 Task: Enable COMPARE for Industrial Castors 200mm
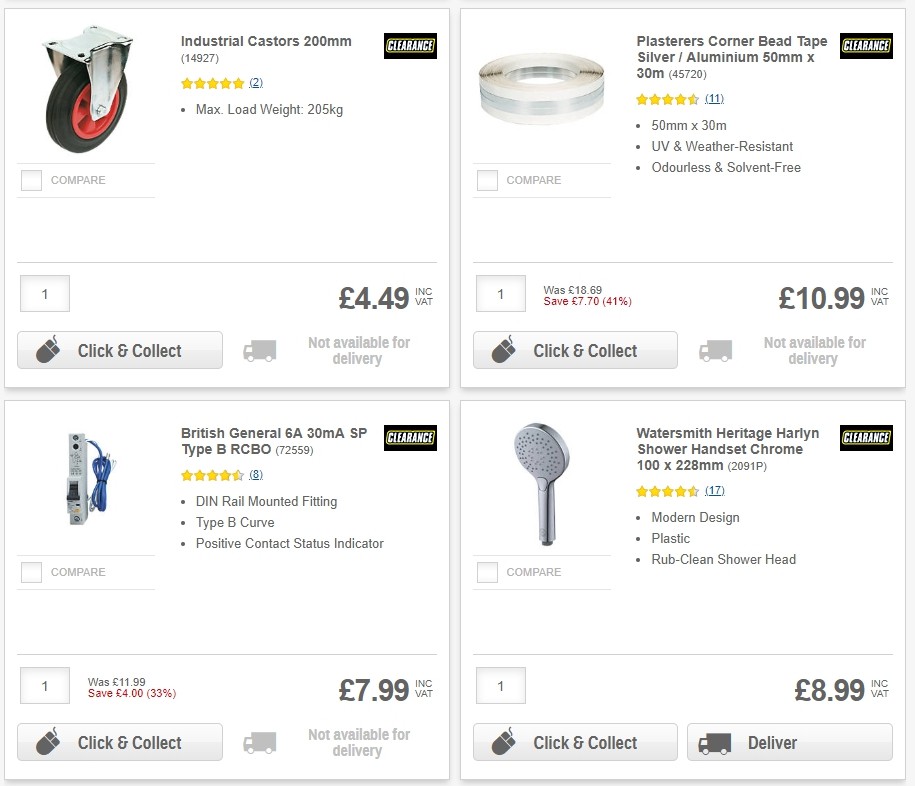click(x=31, y=180)
